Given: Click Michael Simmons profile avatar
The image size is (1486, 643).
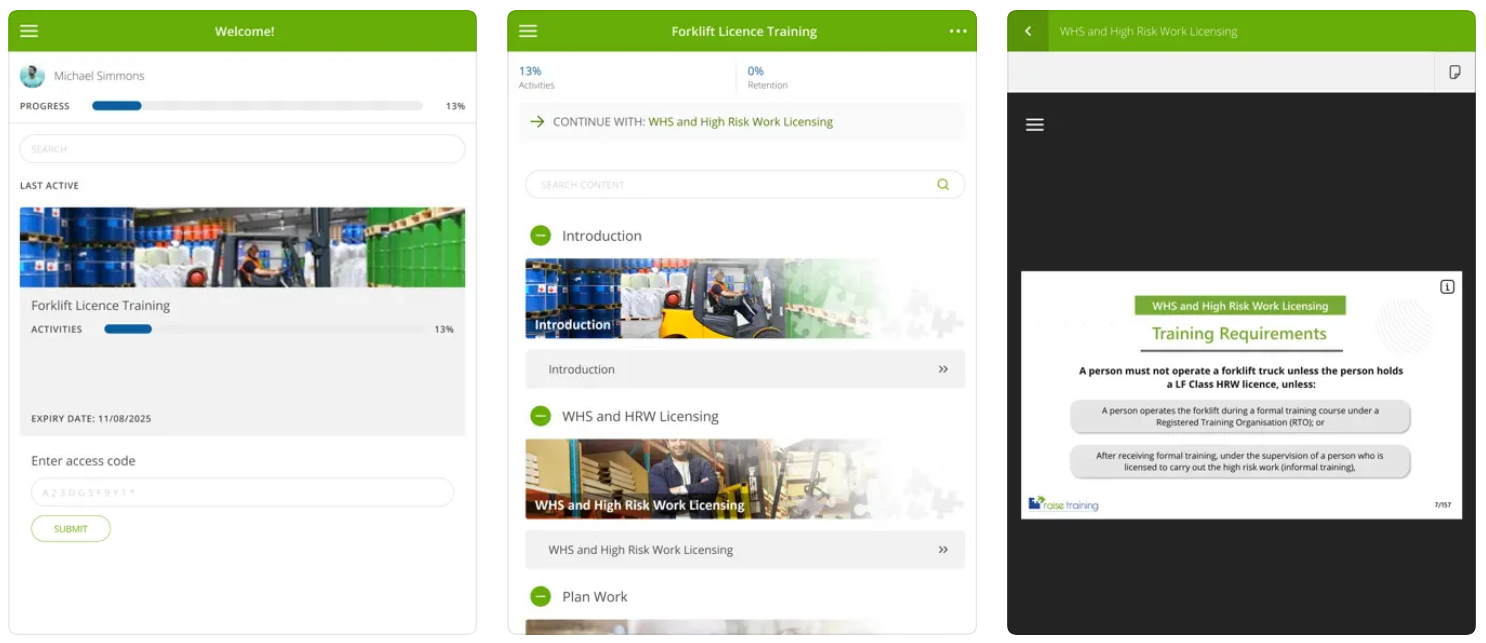Looking at the screenshot, I should (x=33, y=76).
